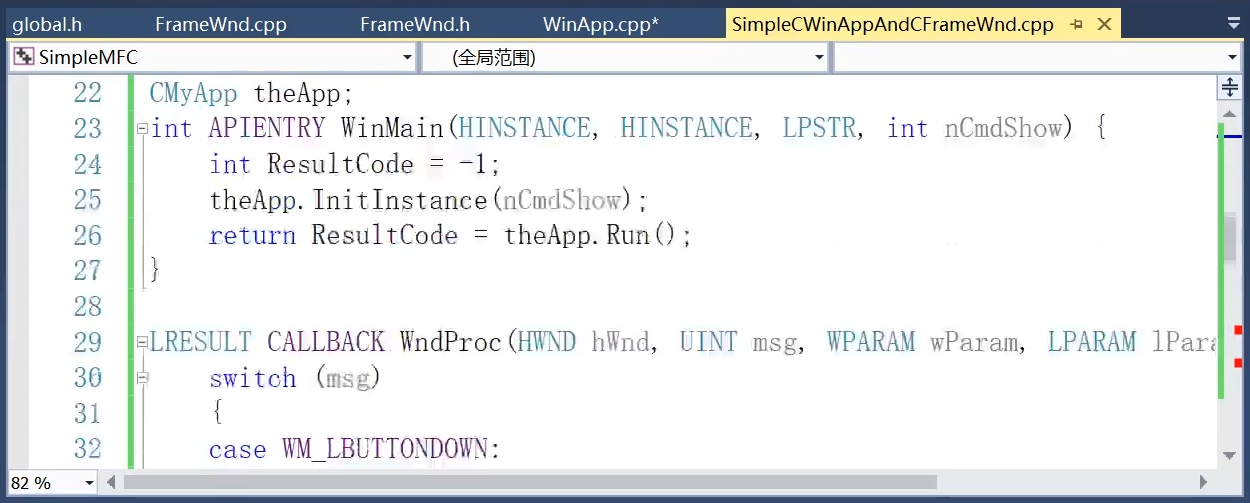Click "CALLBACK" on line 29
Viewport: 1250px width, 503px height.
click(326, 343)
